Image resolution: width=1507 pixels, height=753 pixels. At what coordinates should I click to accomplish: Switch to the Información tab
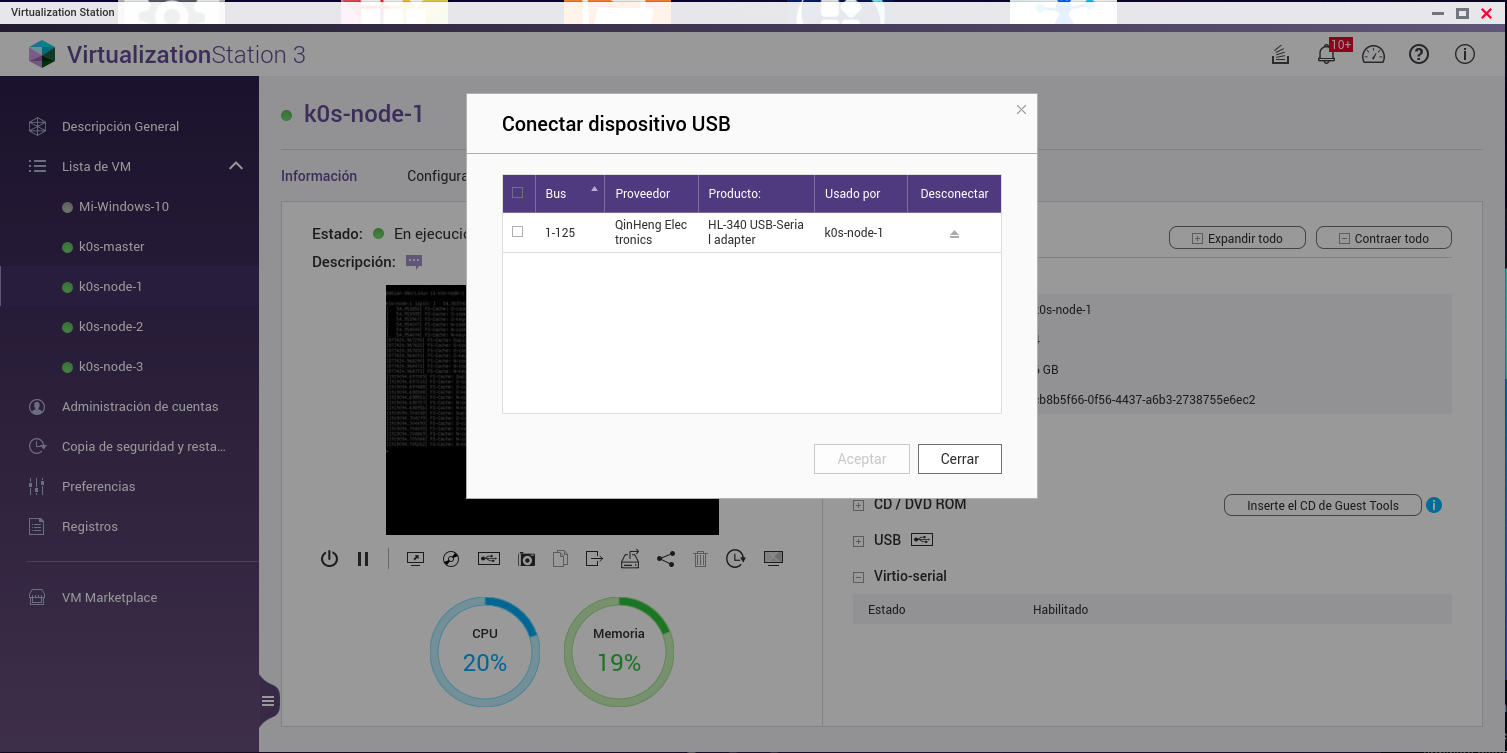click(319, 176)
